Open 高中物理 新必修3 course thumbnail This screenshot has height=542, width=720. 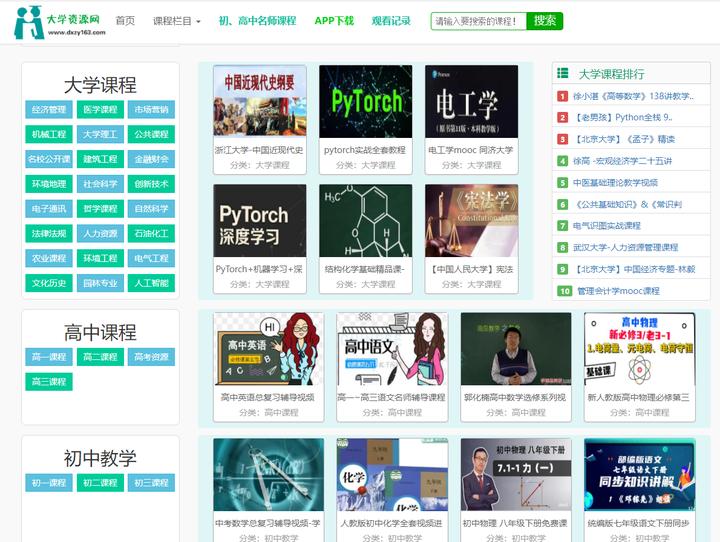tap(640, 349)
